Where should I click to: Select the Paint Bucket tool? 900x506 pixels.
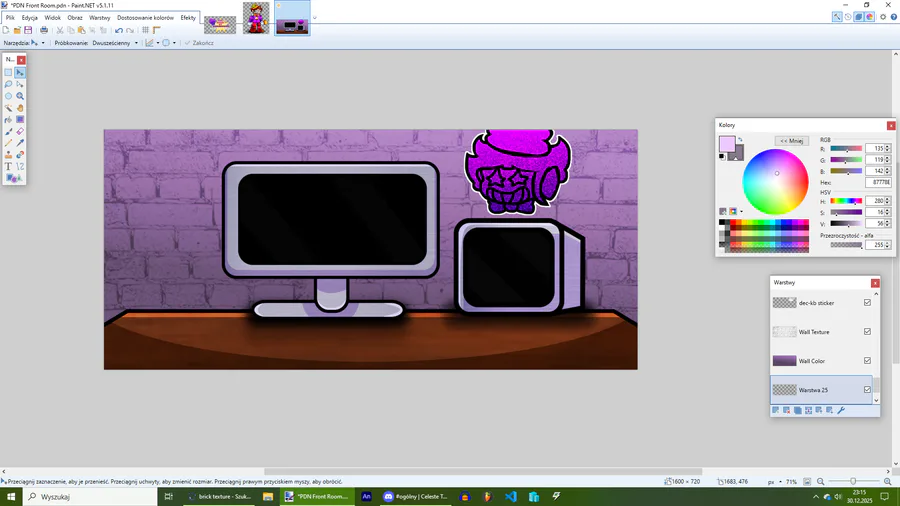coord(8,119)
